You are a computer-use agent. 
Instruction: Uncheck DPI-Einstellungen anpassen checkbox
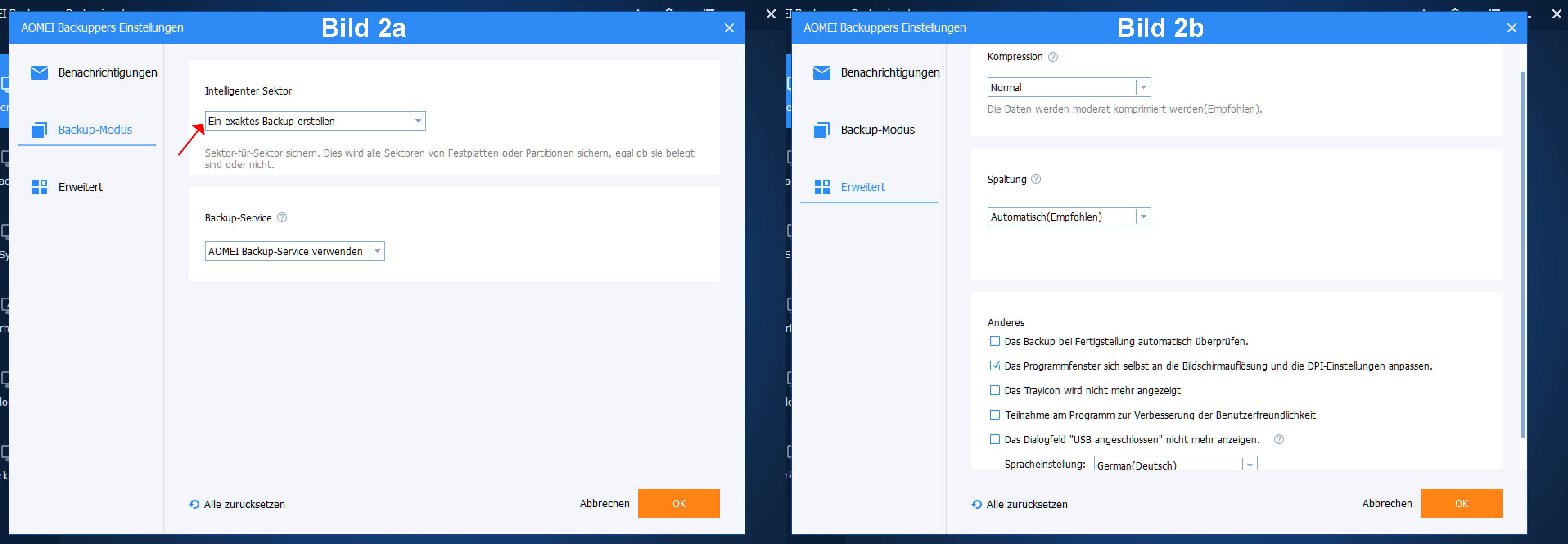tap(995, 366)
